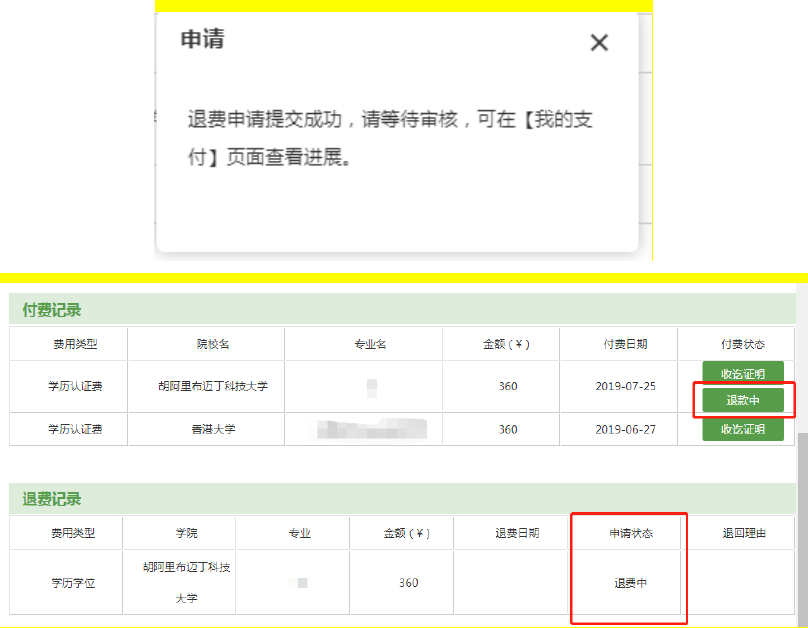Open 收讫证明 for the 香港大学 payment
Screen dimensions: 808x628
click(742, 429)
